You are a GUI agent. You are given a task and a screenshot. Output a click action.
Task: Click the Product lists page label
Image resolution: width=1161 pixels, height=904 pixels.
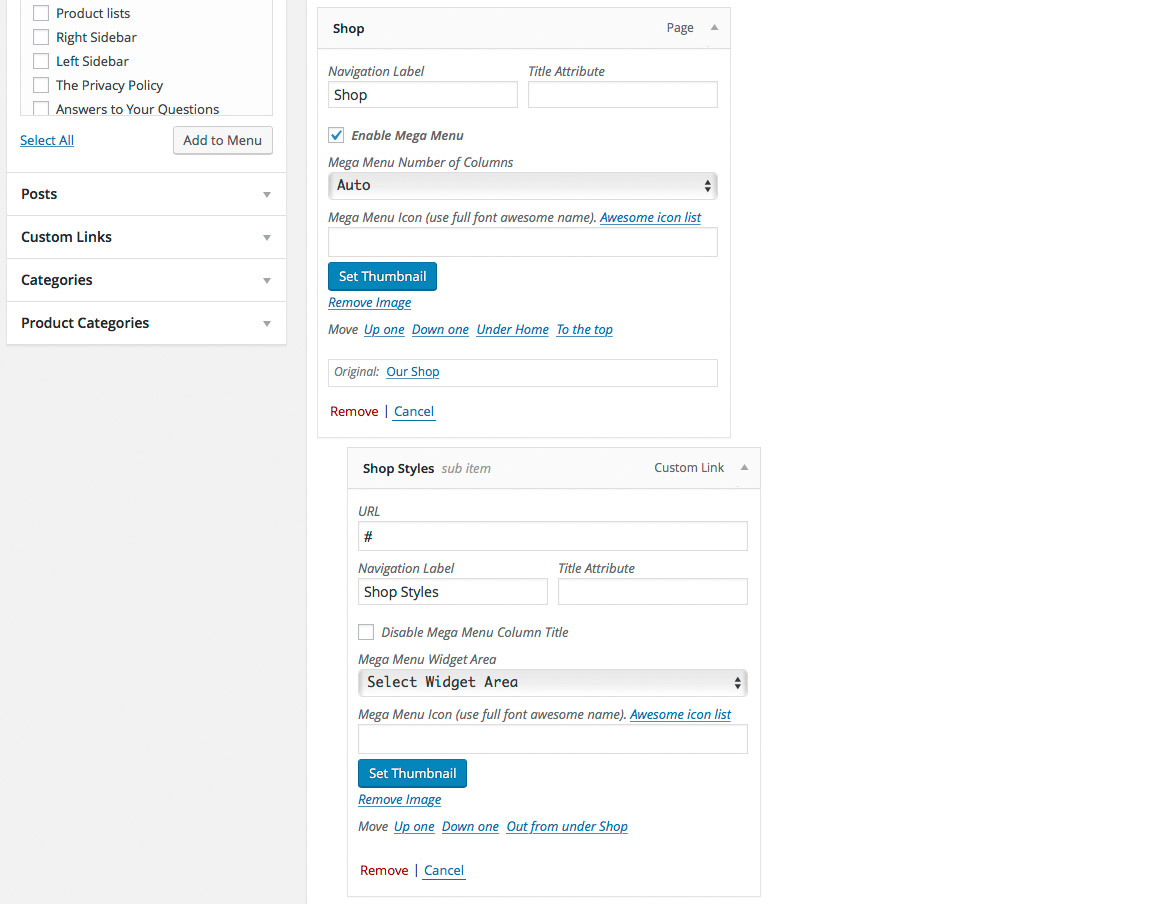pyautogui.click(x=93, y=13)
